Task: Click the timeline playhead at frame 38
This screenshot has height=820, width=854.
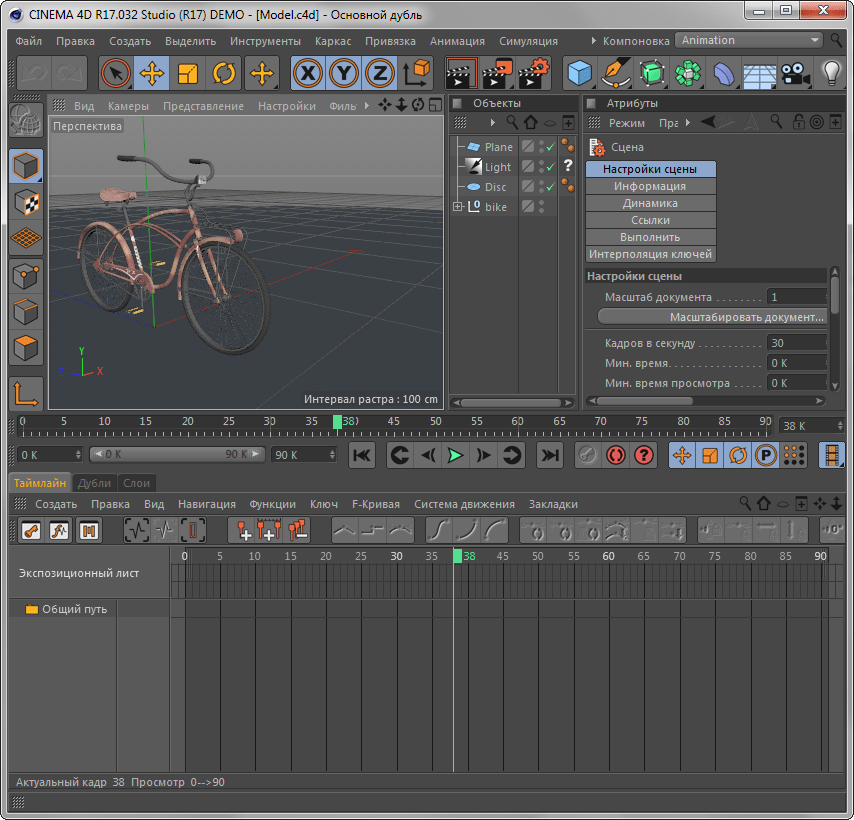Action: 338,423
